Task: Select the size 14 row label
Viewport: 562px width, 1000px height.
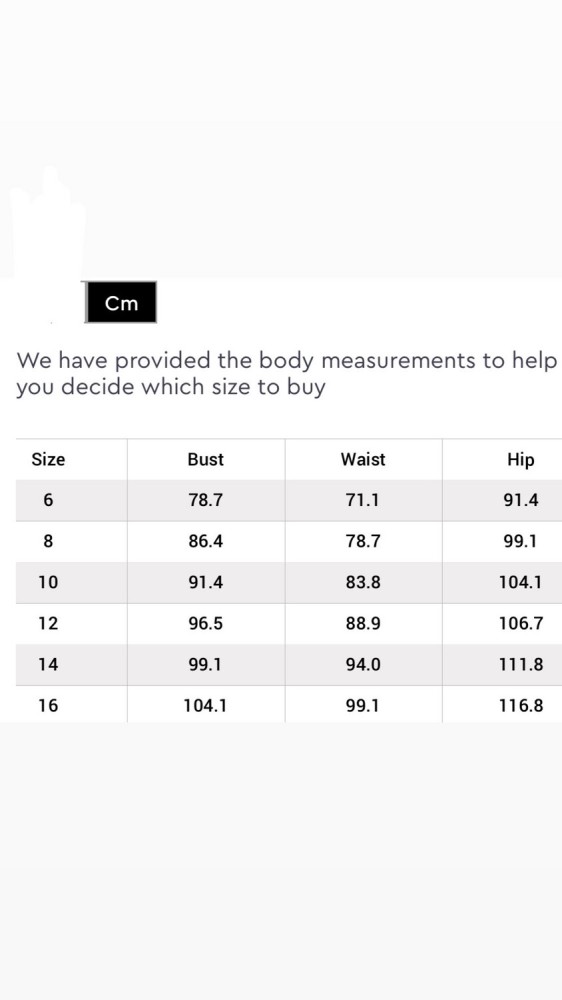Action: (x=48, y=665)
